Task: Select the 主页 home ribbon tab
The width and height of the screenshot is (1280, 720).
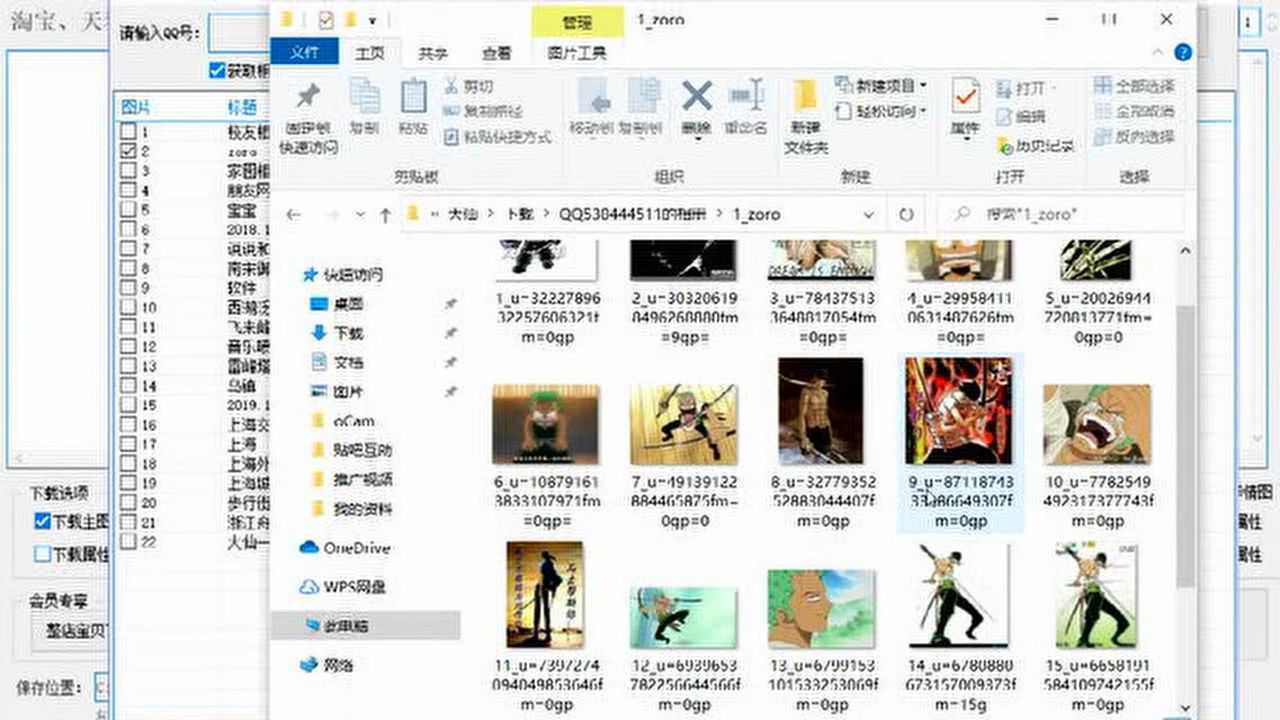Action: pyautogui.click(x=369, y=54)
